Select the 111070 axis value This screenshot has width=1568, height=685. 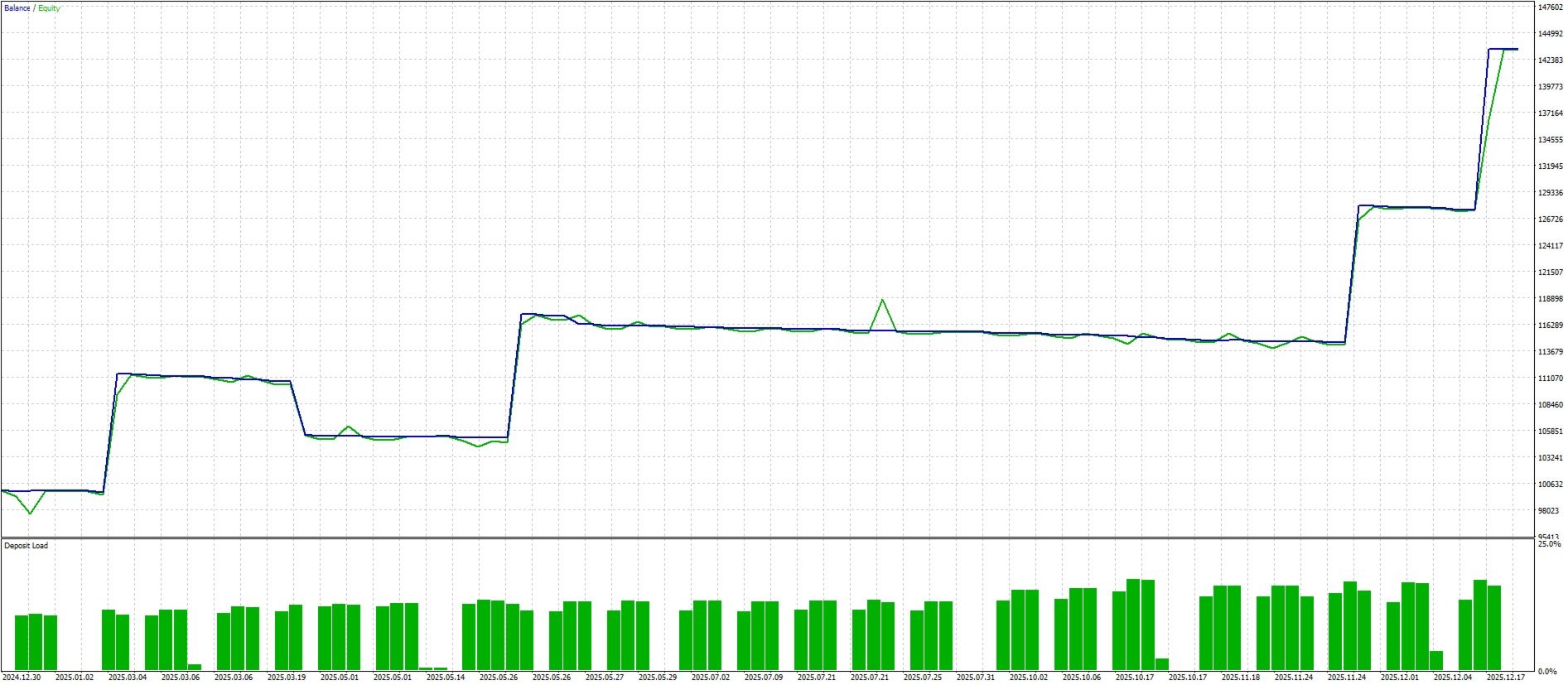(1550, 379)
